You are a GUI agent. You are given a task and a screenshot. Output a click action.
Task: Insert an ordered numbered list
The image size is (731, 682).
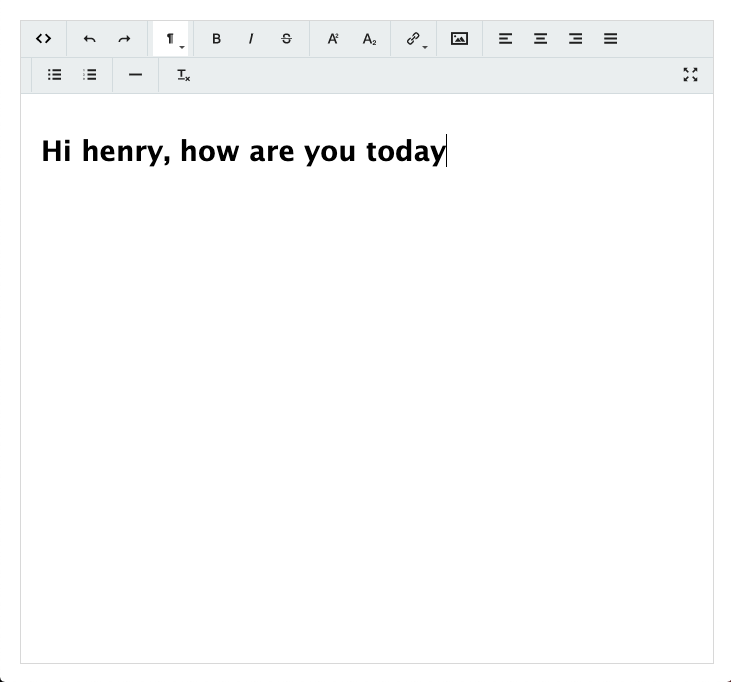coord(90,75)
